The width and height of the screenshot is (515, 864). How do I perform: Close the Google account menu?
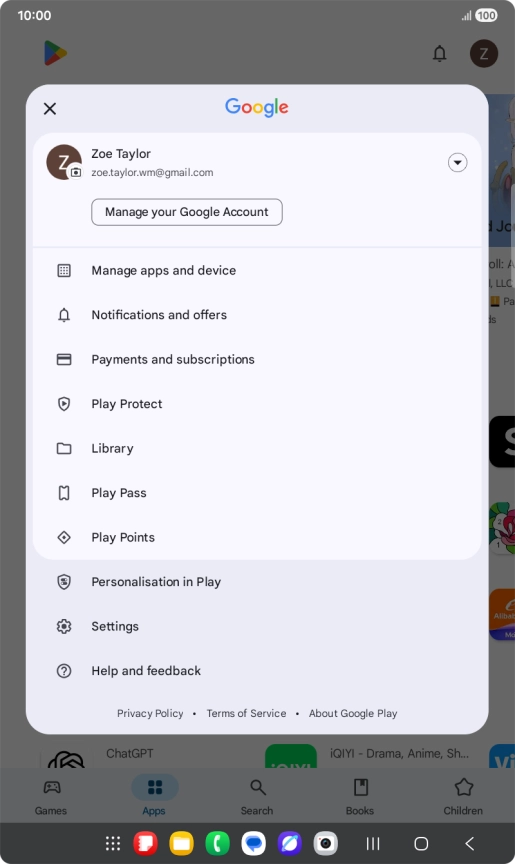point(50,109)
